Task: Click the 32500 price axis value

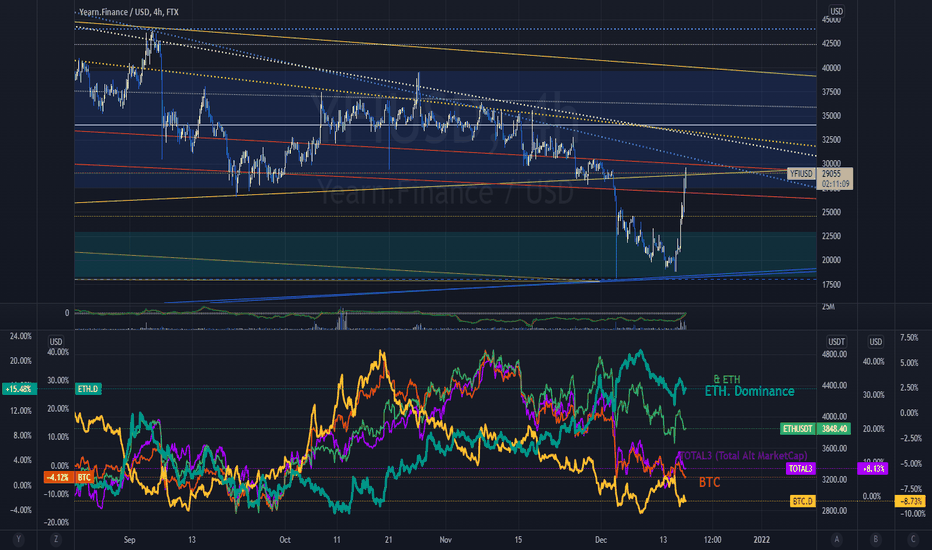Action: [x=831, y=140]
